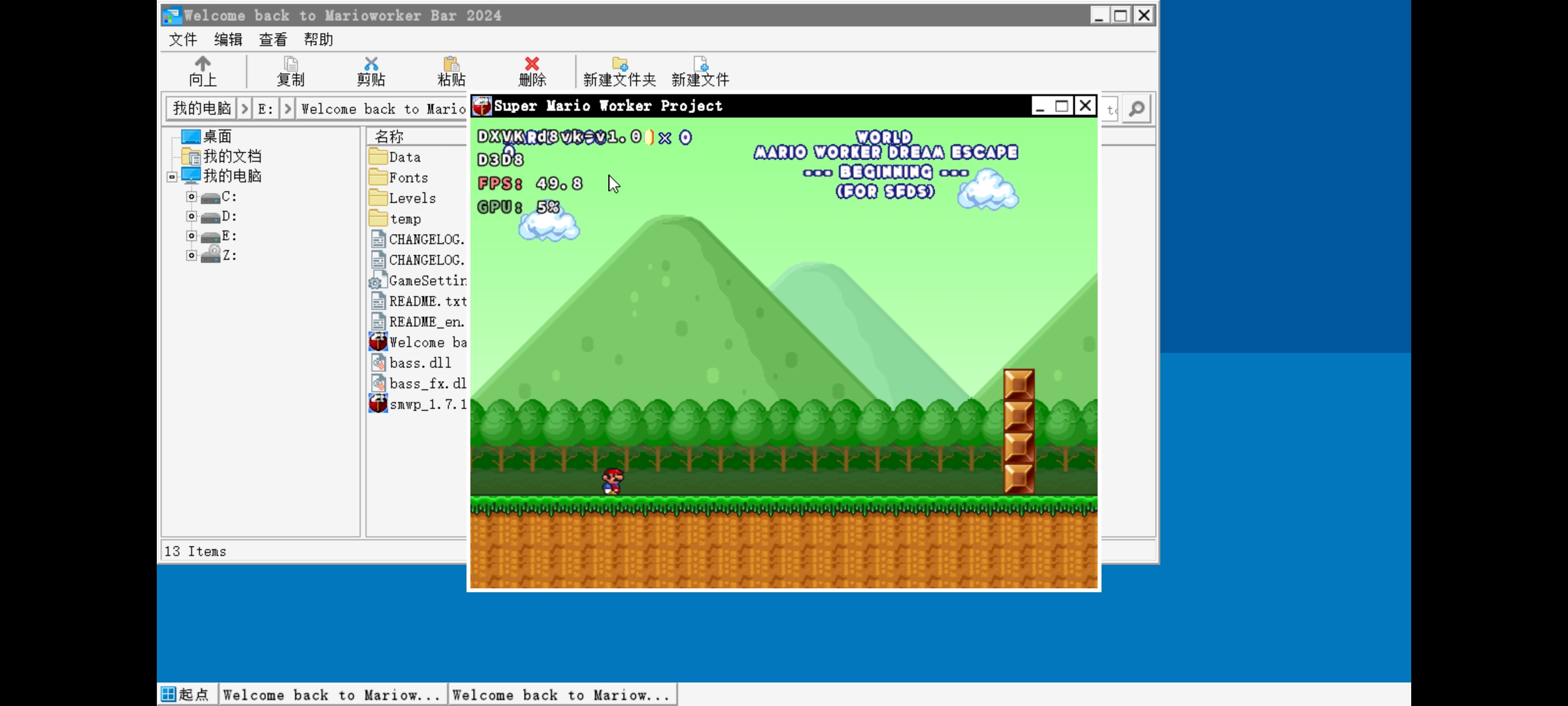Image resolution: width=1568 pixels, height=706 pixels.
Task: Click the magnifier search icon in file manager
Action: tap(1137, 109)
